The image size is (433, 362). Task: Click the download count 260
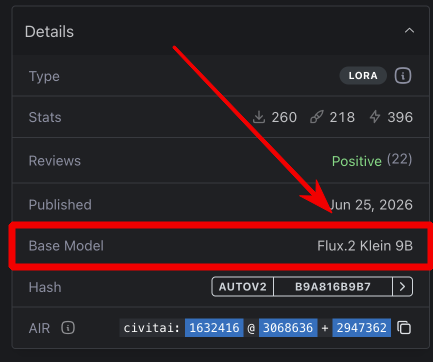pos(284,117)
